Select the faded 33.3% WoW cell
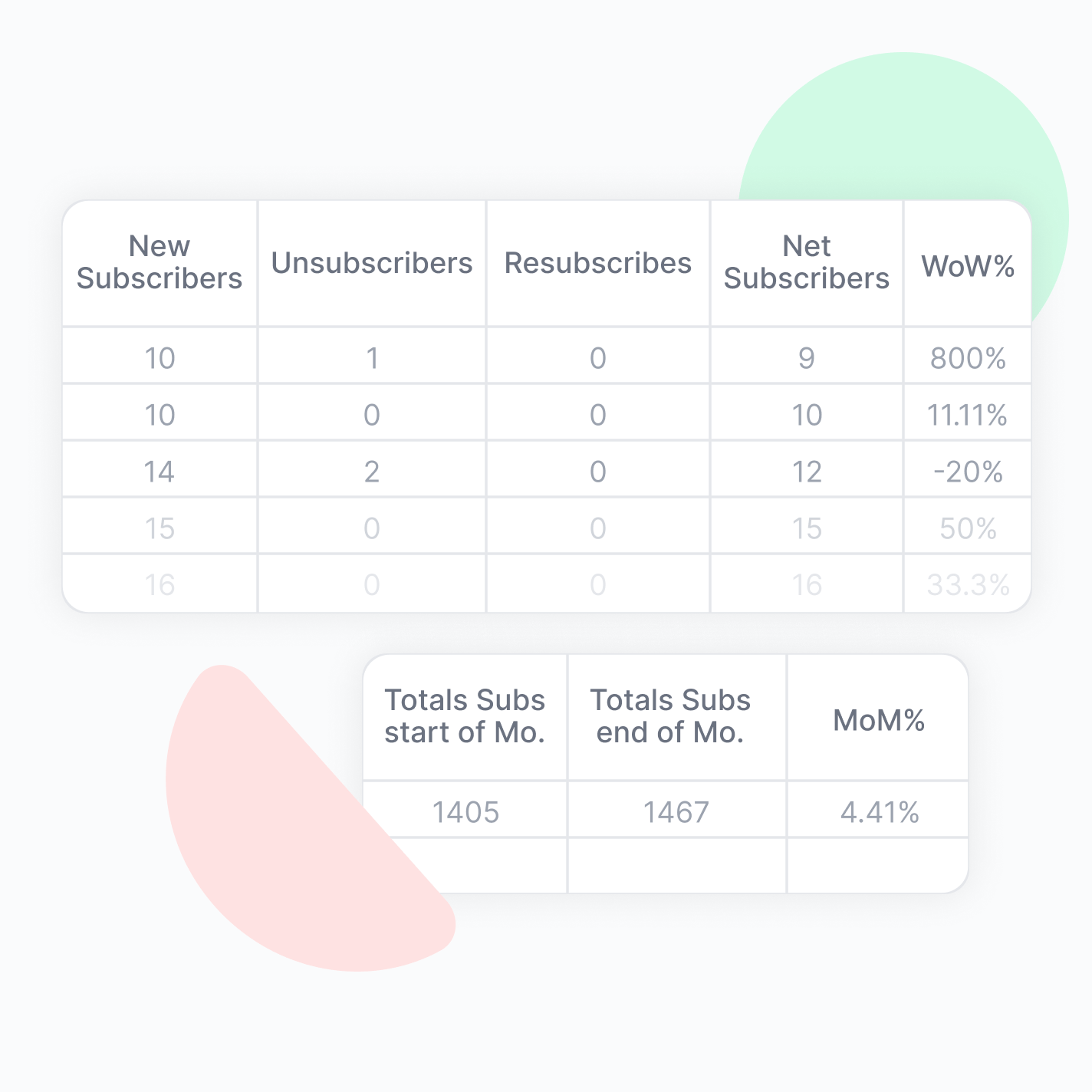Screen dimensions: 1092x1092 click(x=968, y=585)
